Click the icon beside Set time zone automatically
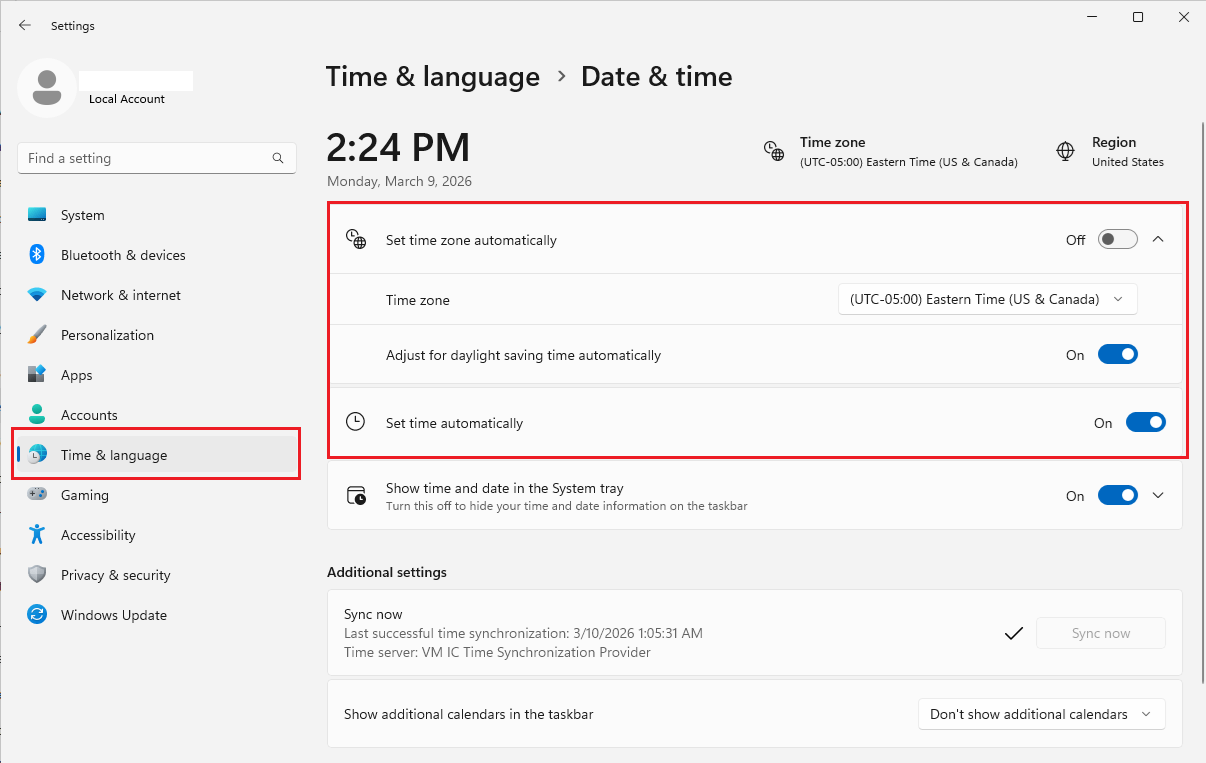The height and width of the screenshot is (763, 1206). coord(356,240)
